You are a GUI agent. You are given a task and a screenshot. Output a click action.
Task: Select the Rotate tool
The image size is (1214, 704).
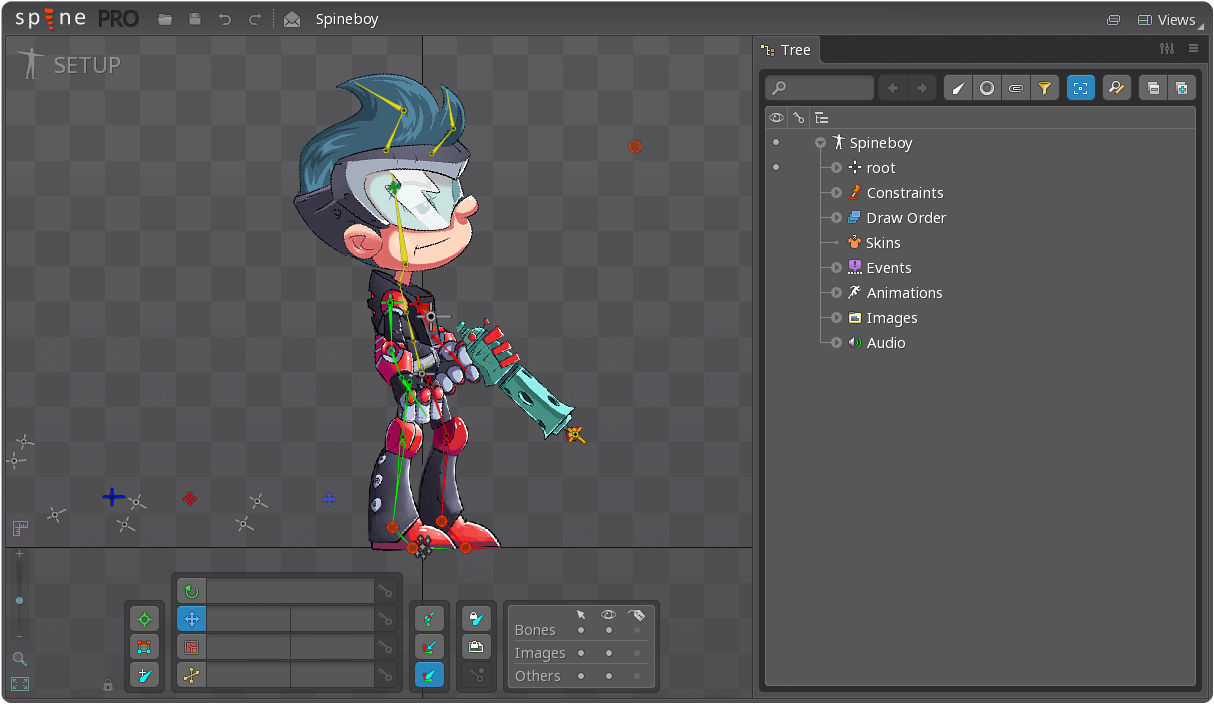coord(191,591)
